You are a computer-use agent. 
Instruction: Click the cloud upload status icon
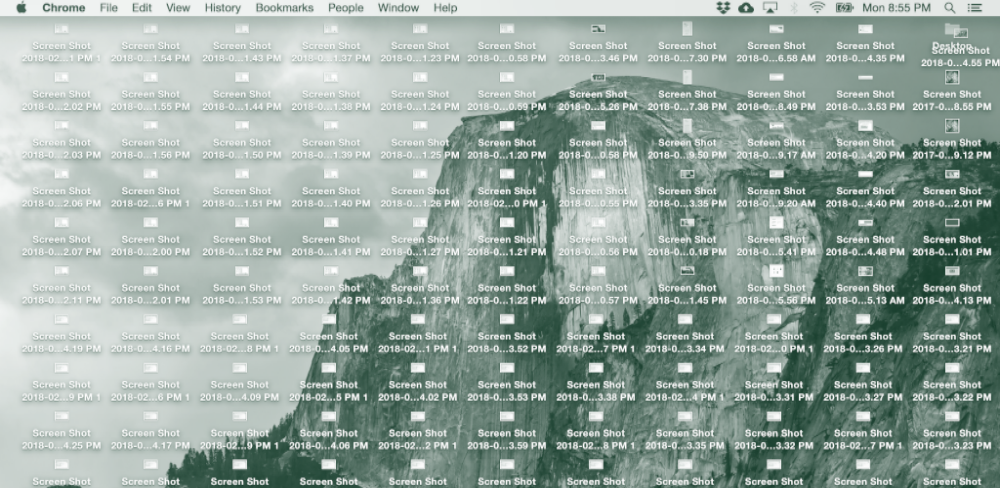746,8
